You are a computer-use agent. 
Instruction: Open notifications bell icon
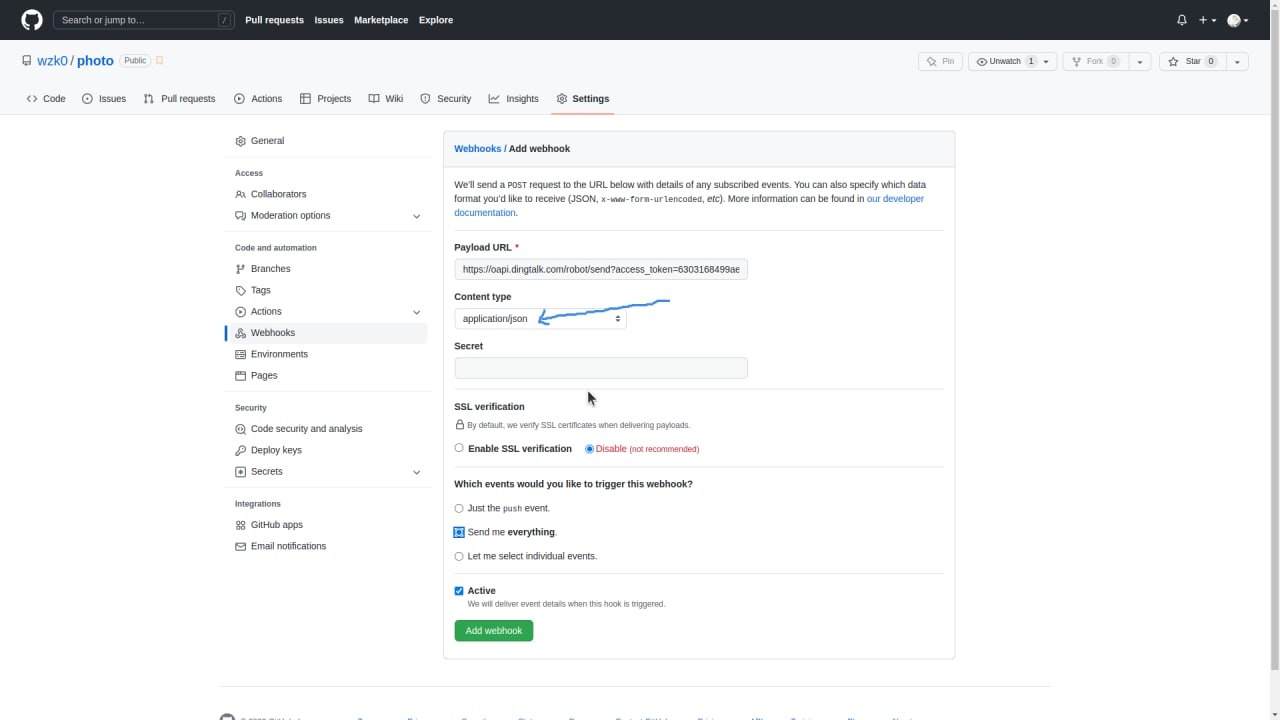(1182, 20)
